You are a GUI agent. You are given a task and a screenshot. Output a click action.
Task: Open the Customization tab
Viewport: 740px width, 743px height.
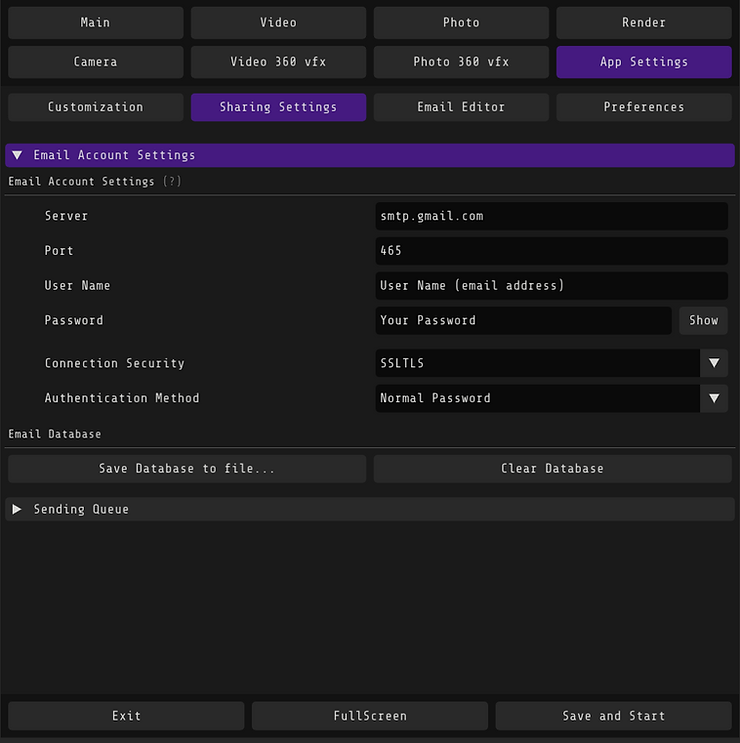(96, 107)
